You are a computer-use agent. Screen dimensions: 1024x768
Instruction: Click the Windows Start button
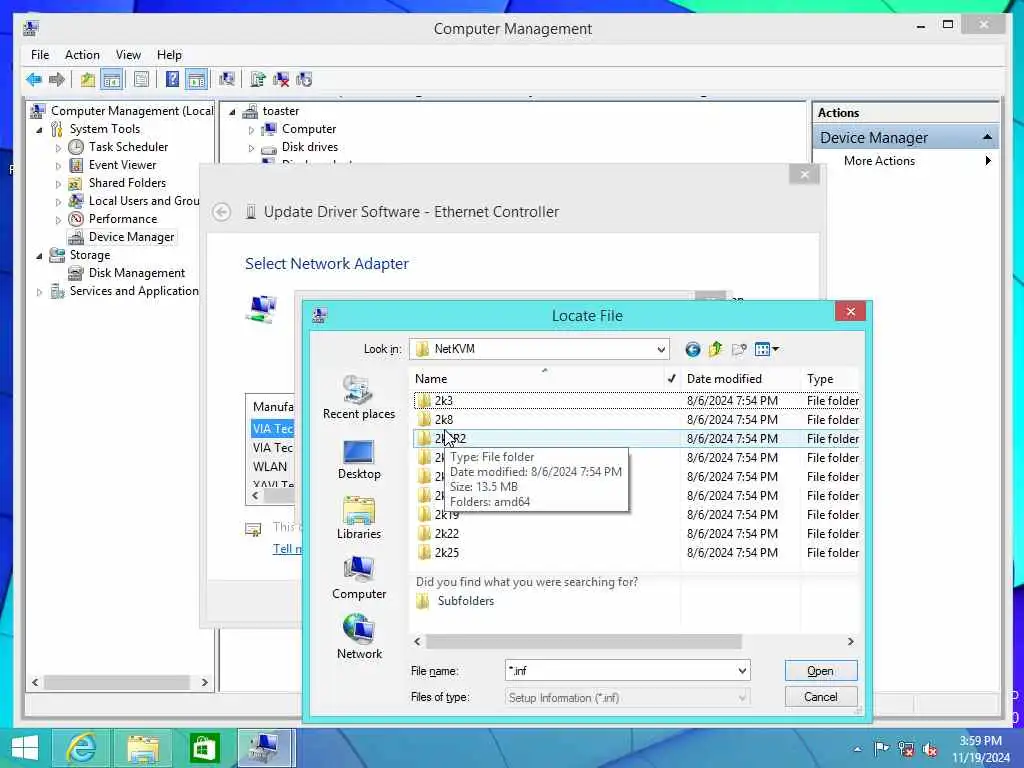coord(25,748)
